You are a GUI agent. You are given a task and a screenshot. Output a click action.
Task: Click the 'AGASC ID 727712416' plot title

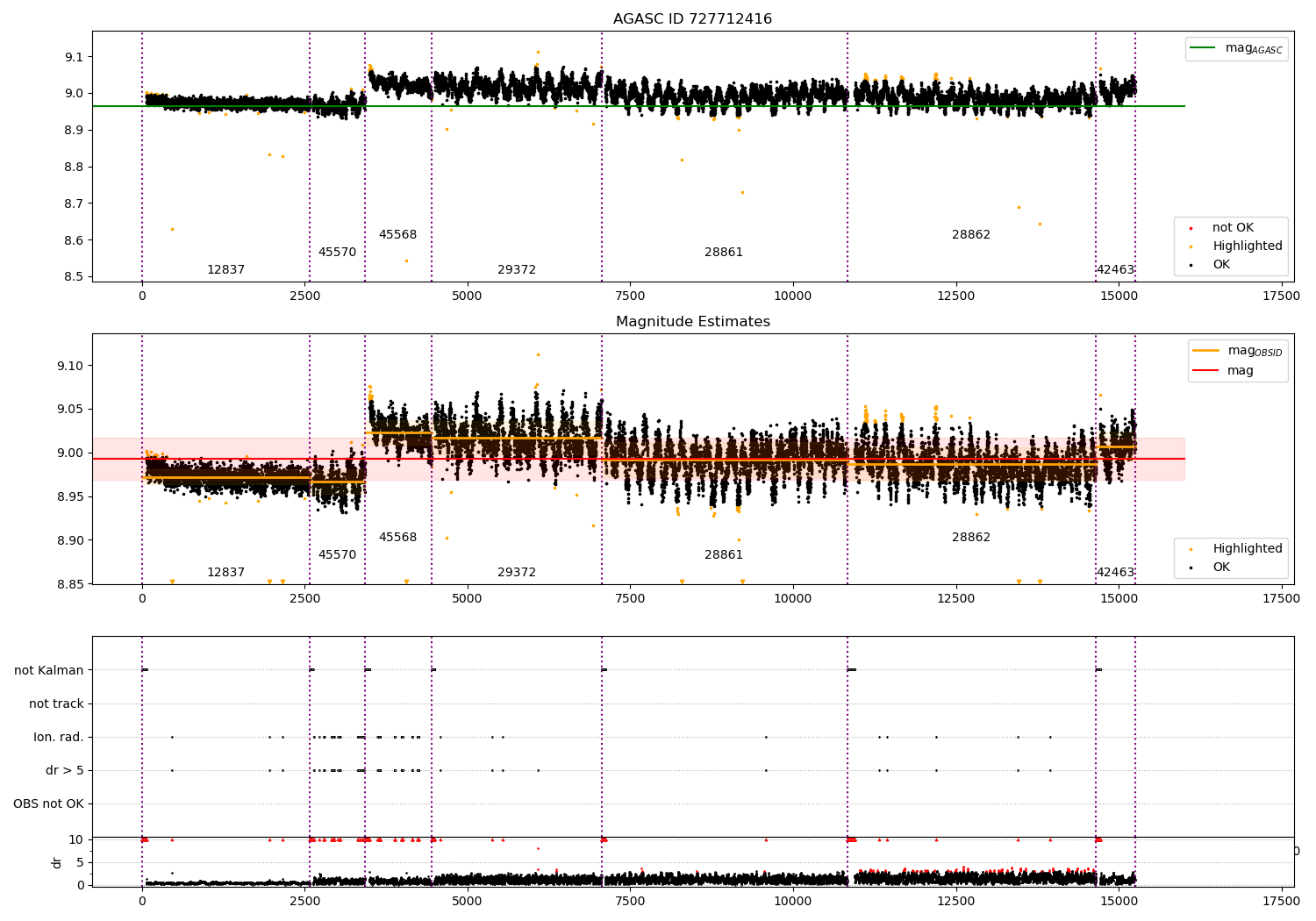tap(692, 19)
